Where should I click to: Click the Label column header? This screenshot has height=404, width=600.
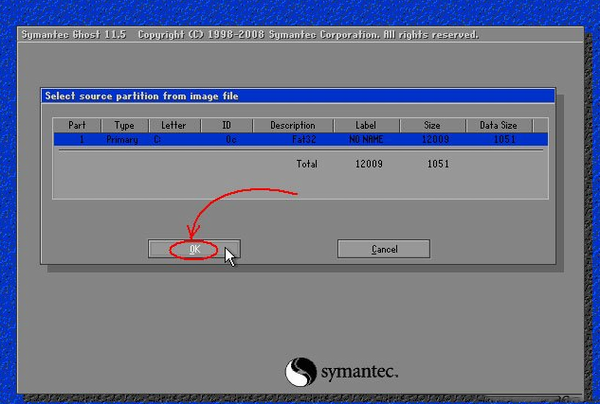(x=366, y=125)
